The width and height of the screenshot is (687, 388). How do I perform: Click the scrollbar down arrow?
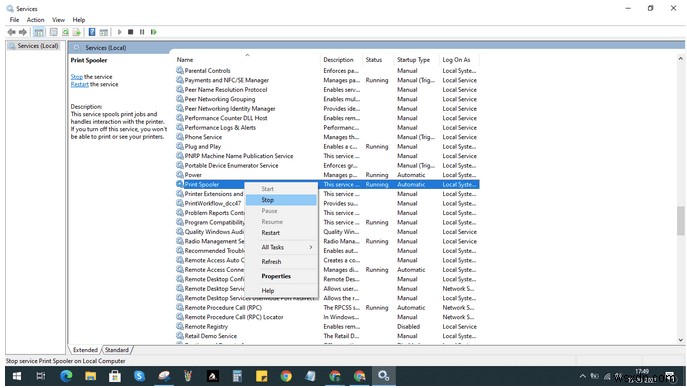coord(680,340)
